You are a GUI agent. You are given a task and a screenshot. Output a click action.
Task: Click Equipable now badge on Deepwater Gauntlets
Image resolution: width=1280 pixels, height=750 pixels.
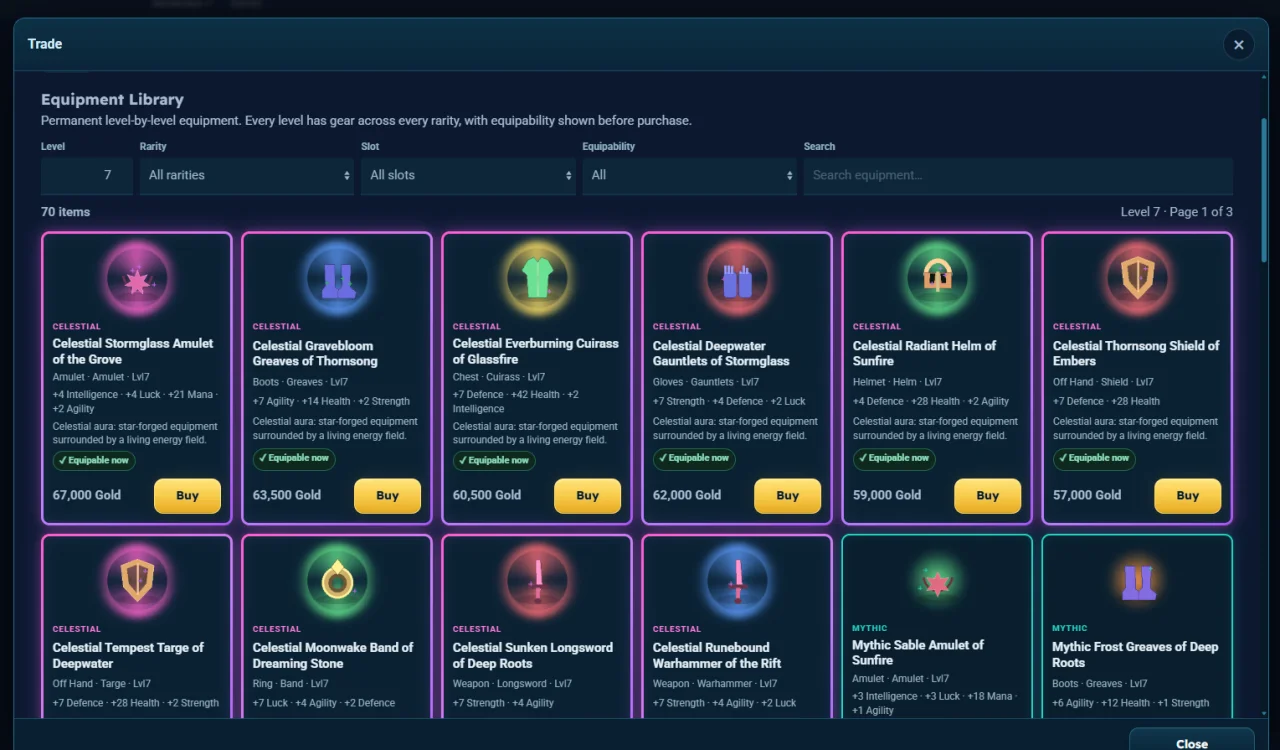click(x=694, y=459)
